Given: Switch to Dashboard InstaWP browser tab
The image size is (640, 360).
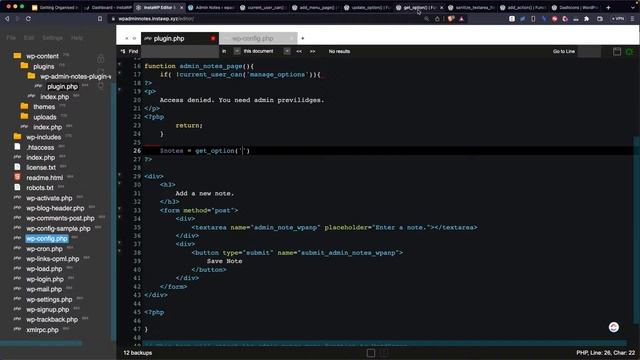Looking at the screenshot, I should coord(107,7).
